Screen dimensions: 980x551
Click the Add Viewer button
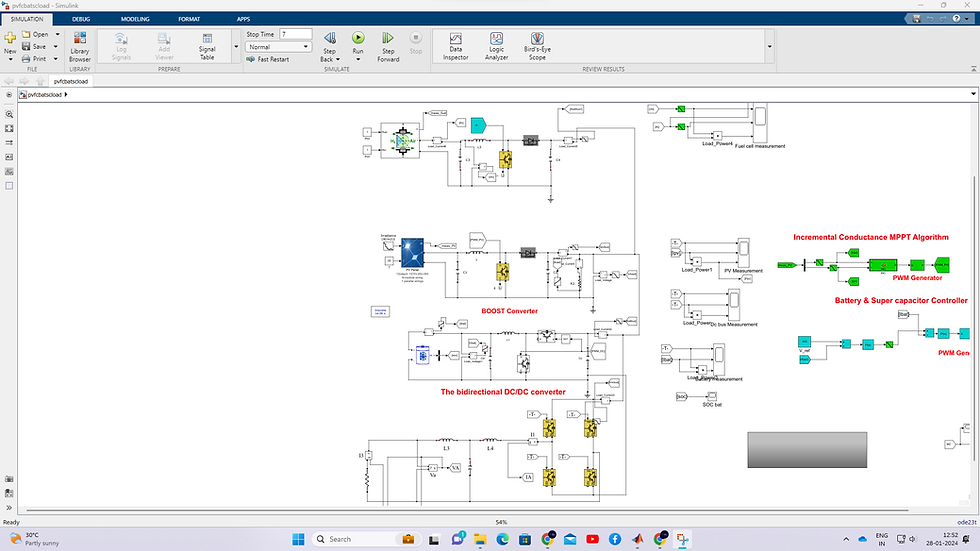[x=164, y=46]
